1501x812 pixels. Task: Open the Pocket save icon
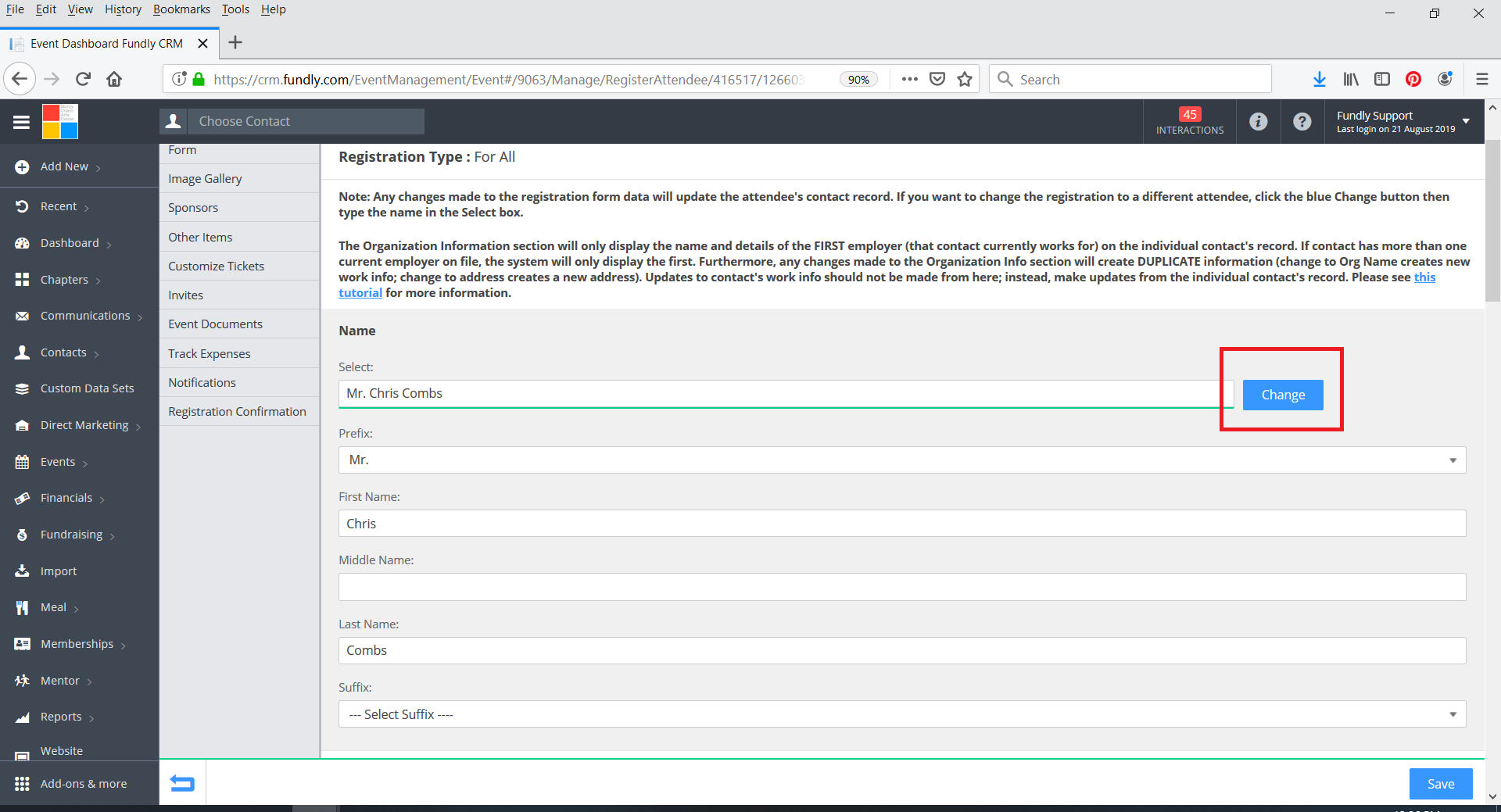[937, 79]
